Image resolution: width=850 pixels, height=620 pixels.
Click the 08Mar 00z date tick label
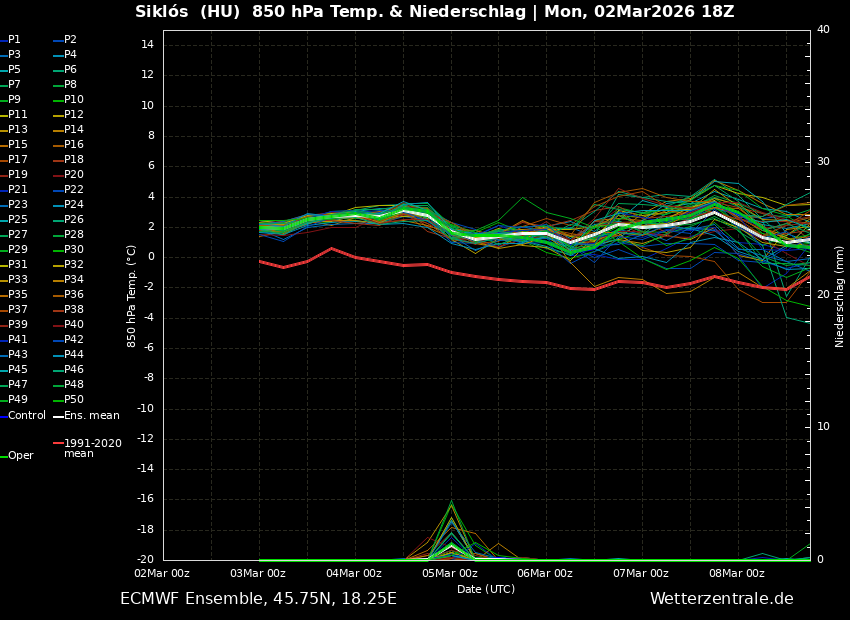click(736, 574)
